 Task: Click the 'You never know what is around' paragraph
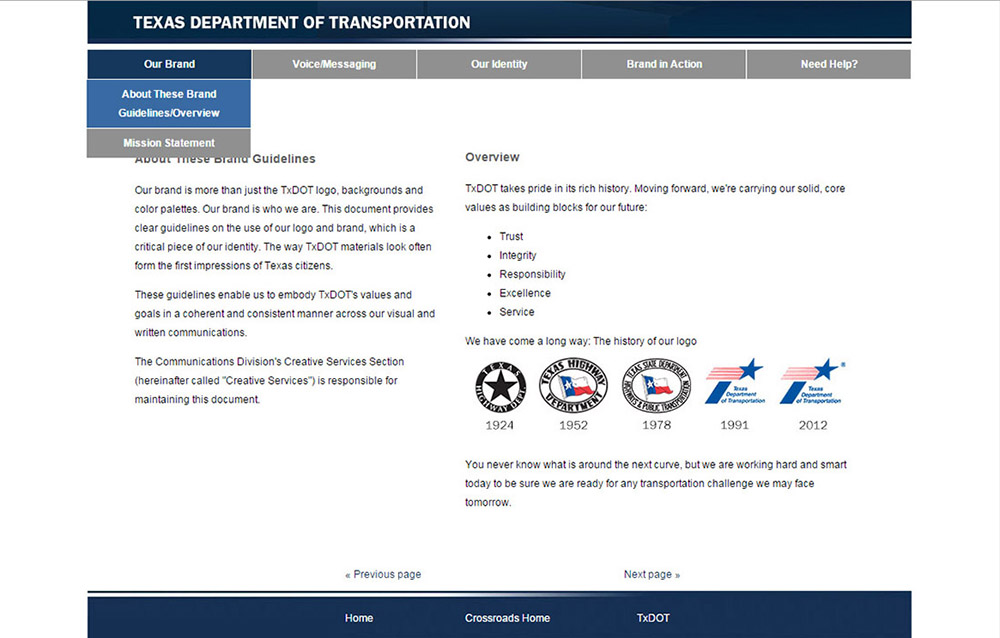[x=656, y=484]
